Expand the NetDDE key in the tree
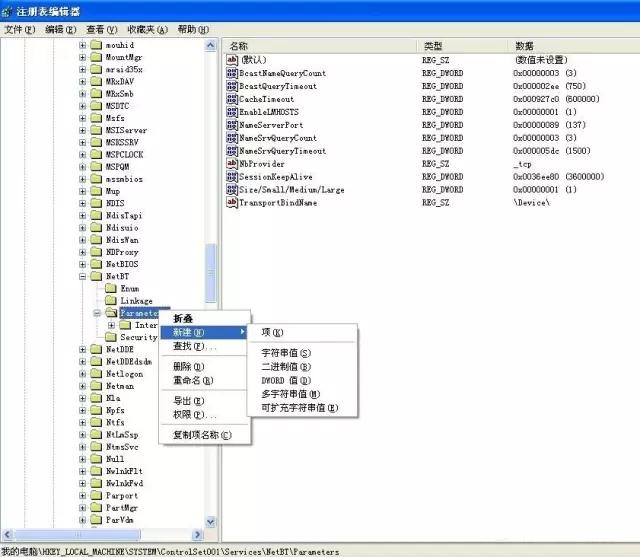 tap(83, 349)
